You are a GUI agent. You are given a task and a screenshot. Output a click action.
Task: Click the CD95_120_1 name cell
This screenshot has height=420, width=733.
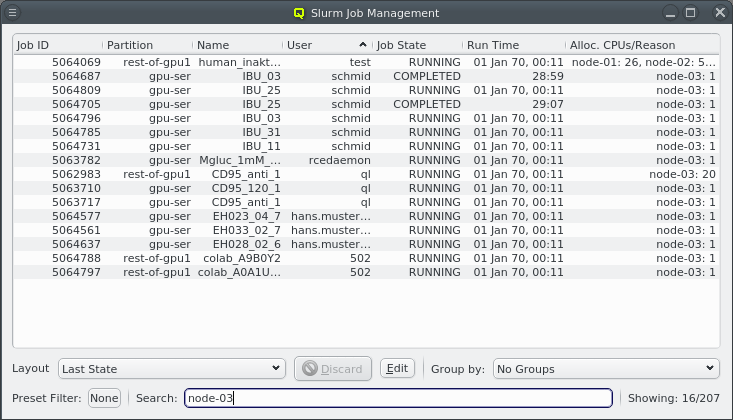[x=246, y=188]
